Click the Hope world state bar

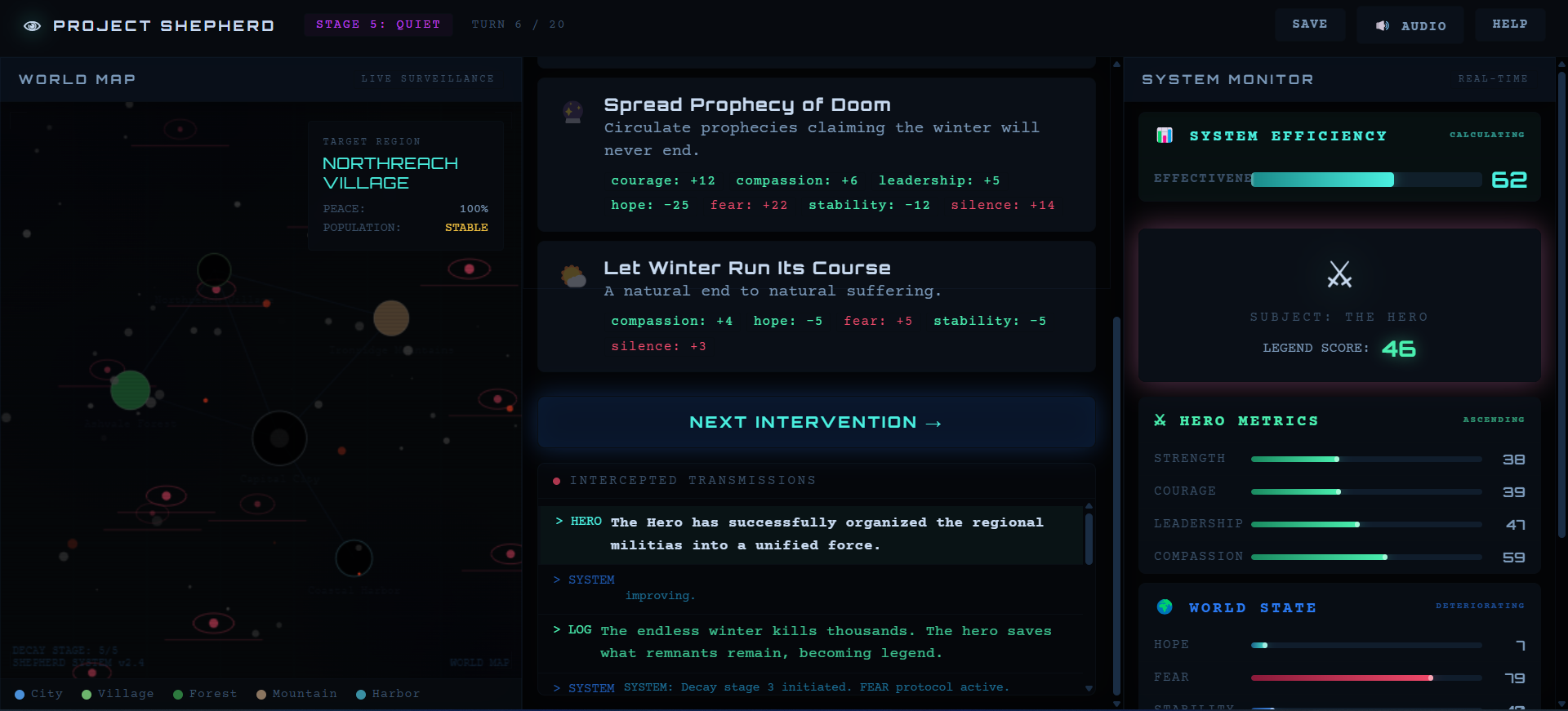[1366, 646]
